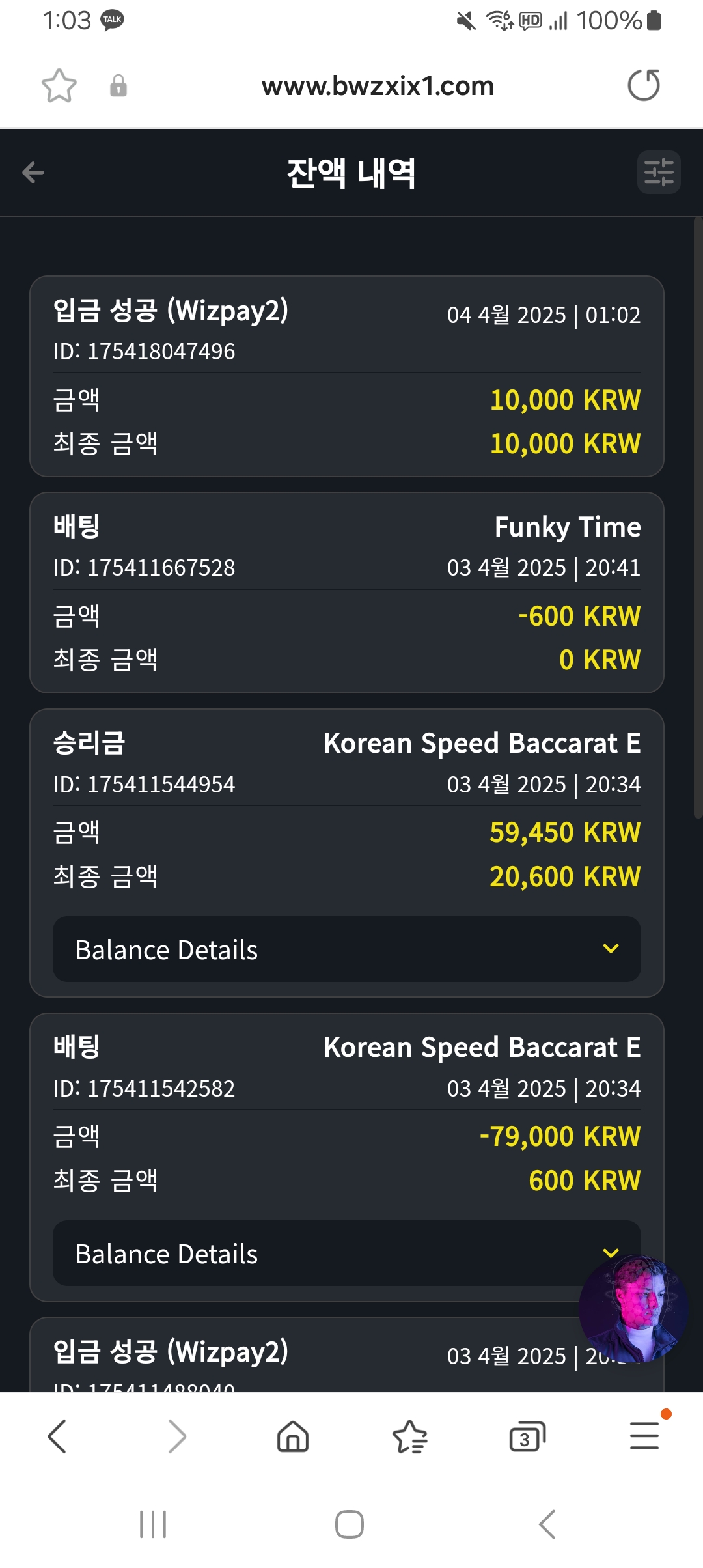This screenshot has width=703, height=1568.
Task: Reload the page with refresh icon
Action: click(644, 86)
